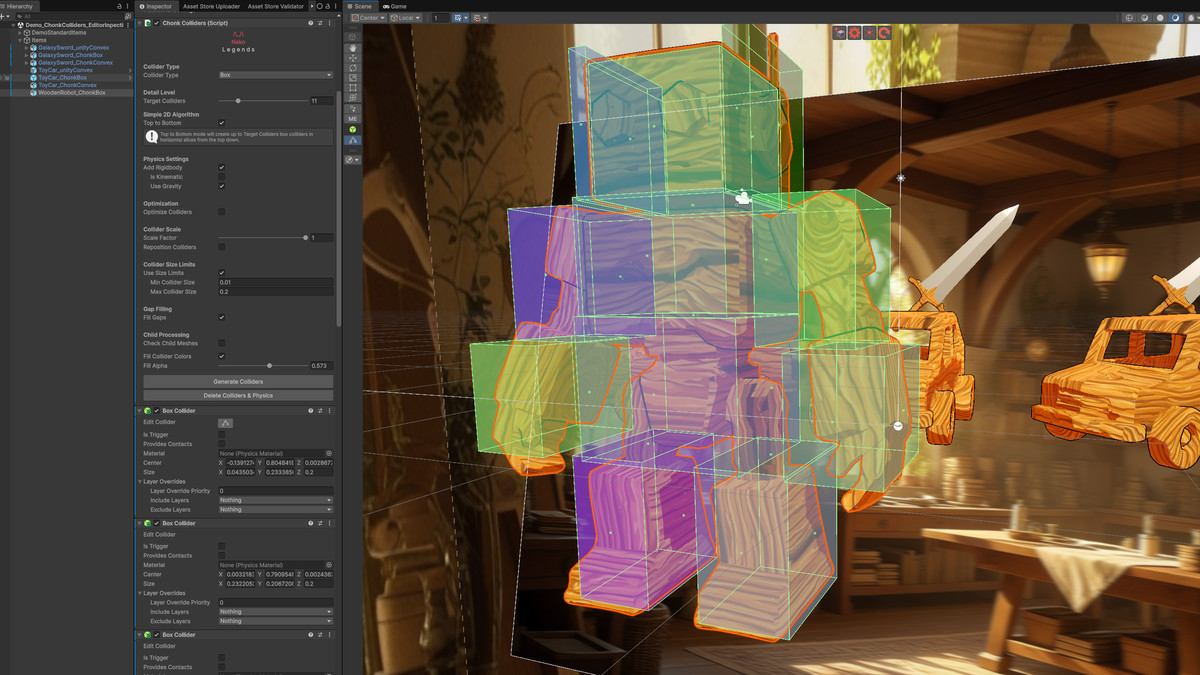Collapse the Demo_ChonkColliders scene root
The width and height of the screenshot is (1200, 675).
14,25
